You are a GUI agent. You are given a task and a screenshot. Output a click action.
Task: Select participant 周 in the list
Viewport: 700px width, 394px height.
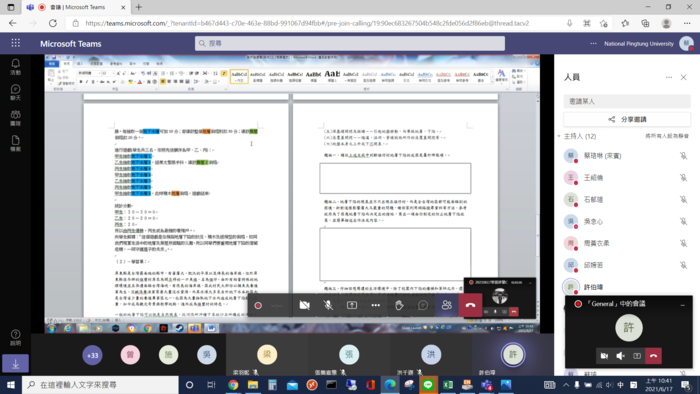[x=627, y=243]
